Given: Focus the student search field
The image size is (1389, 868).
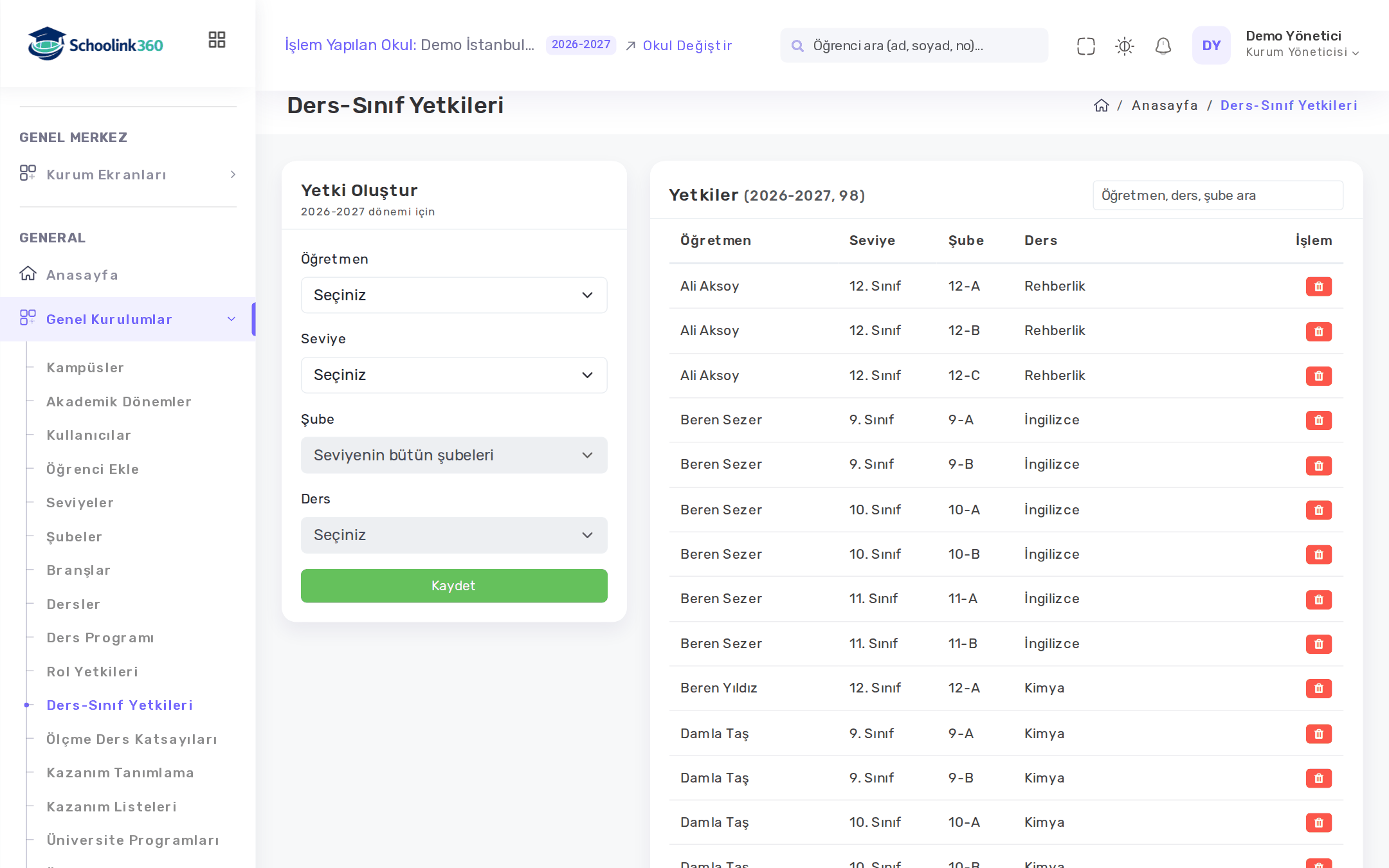Looking at the screenshot, I should pos(914,46).
